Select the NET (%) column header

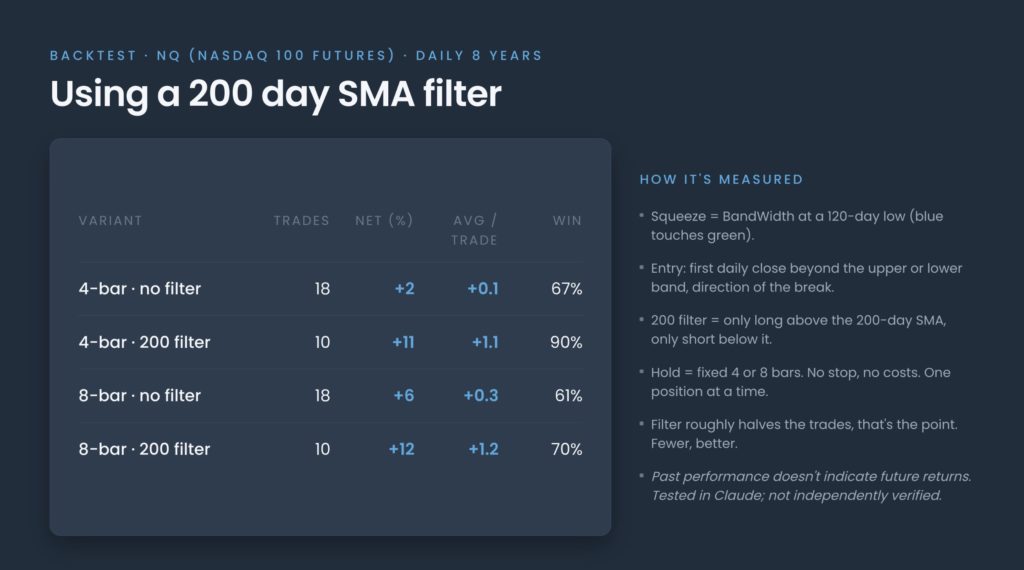[384, 221]
